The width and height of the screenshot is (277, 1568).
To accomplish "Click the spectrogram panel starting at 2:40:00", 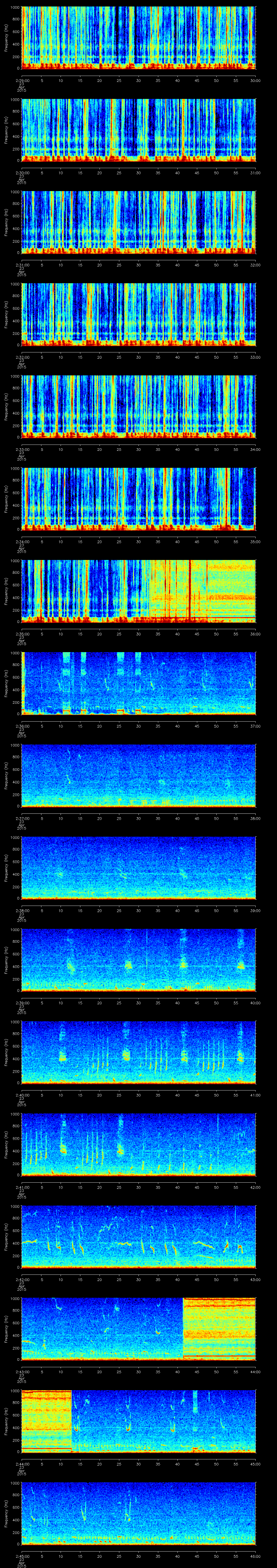I will click(139, 1052).
